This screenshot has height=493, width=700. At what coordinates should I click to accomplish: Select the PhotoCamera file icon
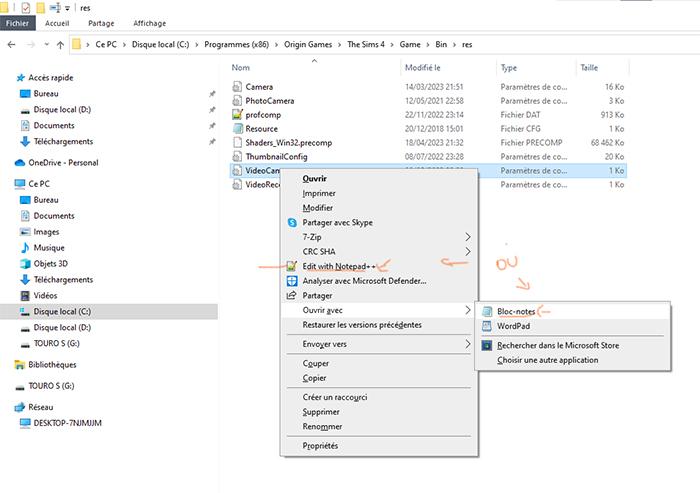(x=237, y=100)
